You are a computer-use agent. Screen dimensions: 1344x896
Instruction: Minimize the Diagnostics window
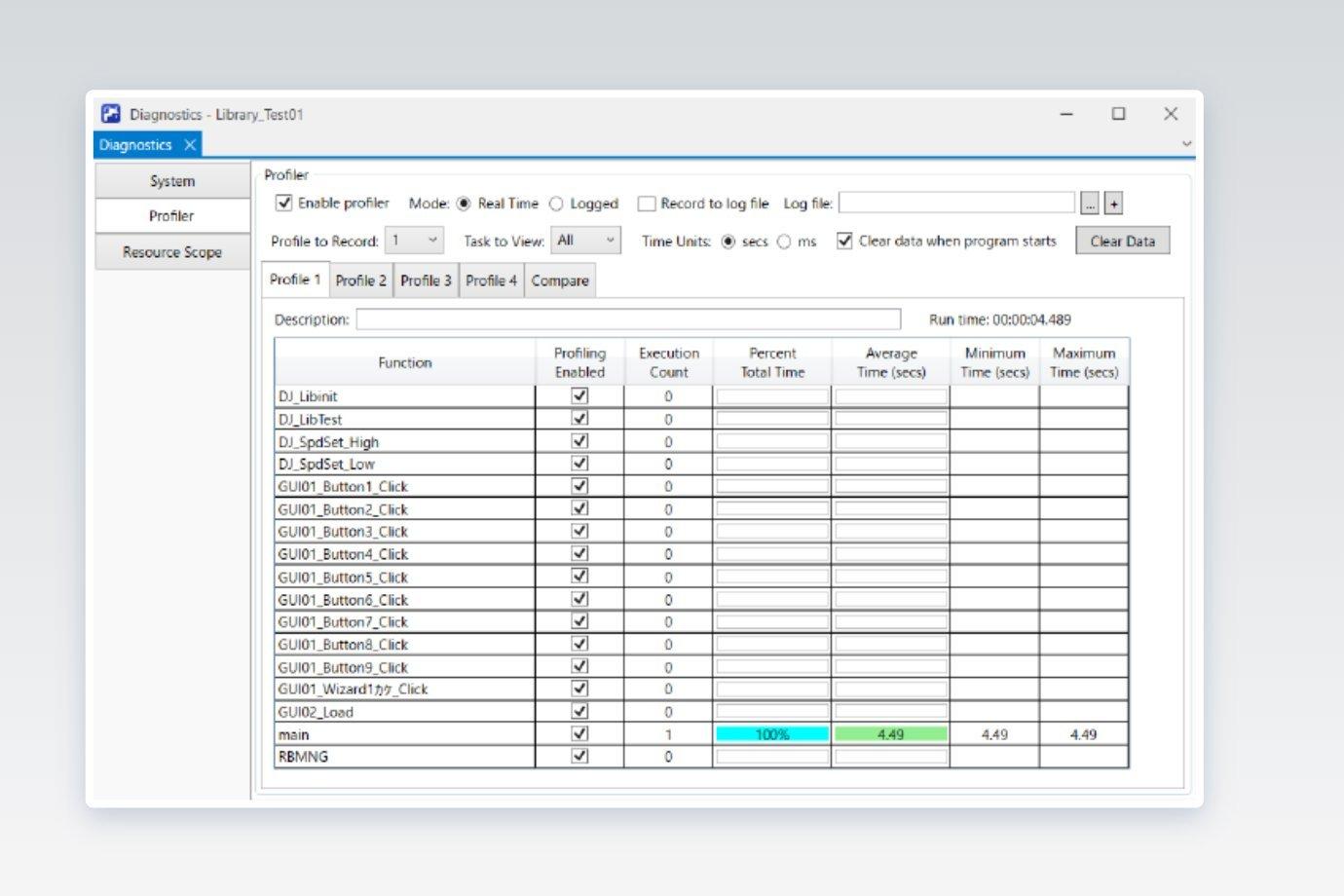pos(1066,114)
